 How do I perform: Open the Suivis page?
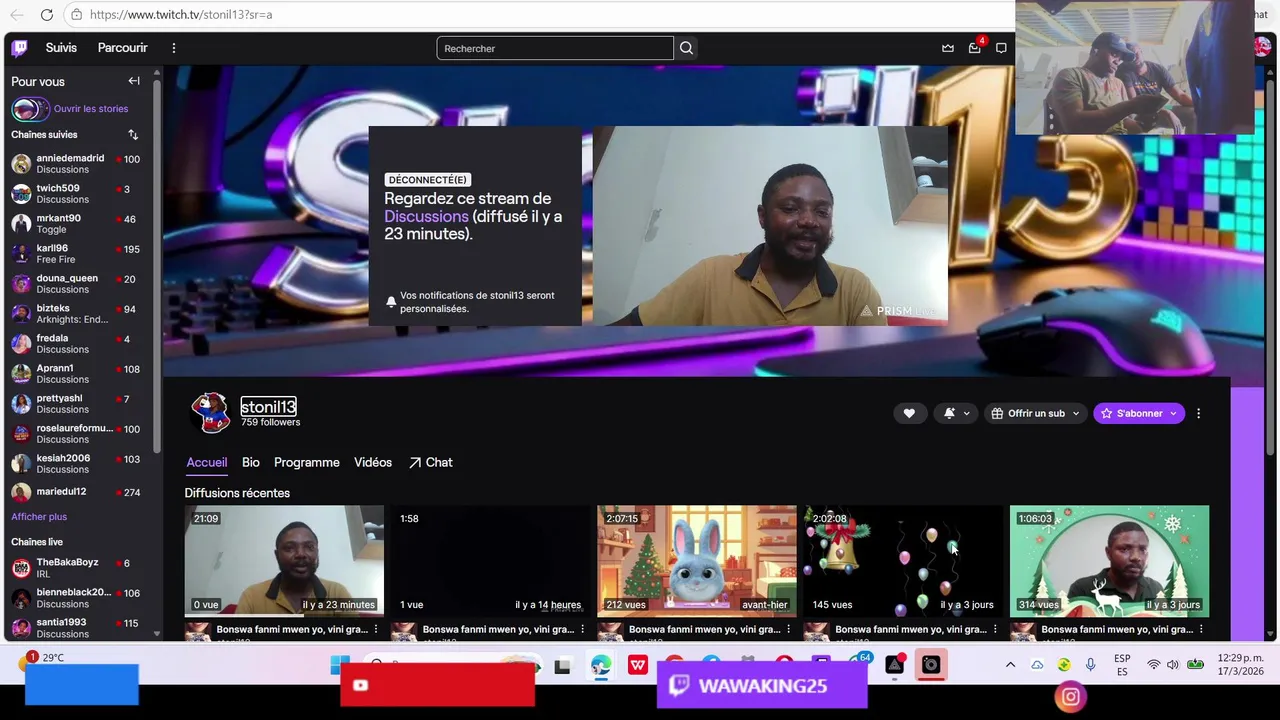point(61,48)
